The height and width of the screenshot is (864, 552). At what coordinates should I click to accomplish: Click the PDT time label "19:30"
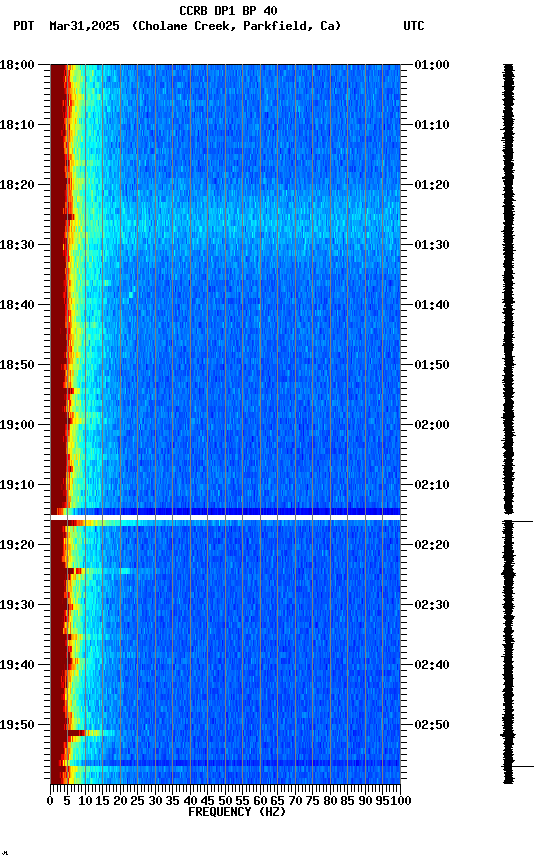[17, 605]
